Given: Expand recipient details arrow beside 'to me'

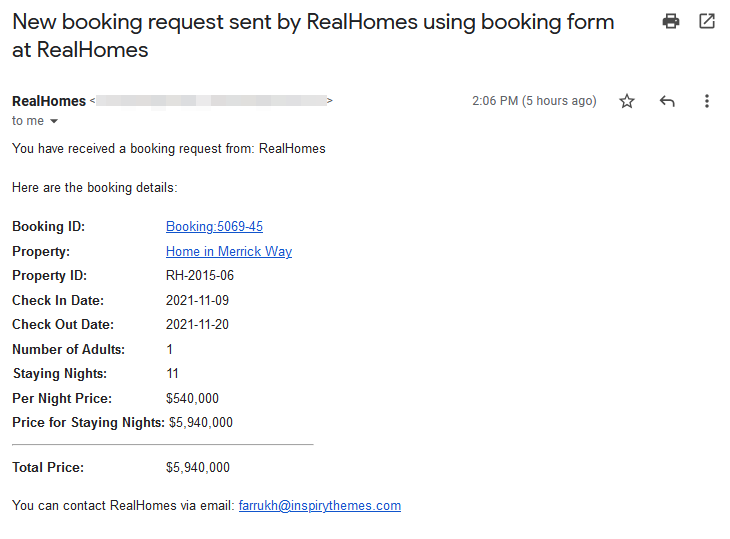Looking at the screenshot, I should point(54,121).
